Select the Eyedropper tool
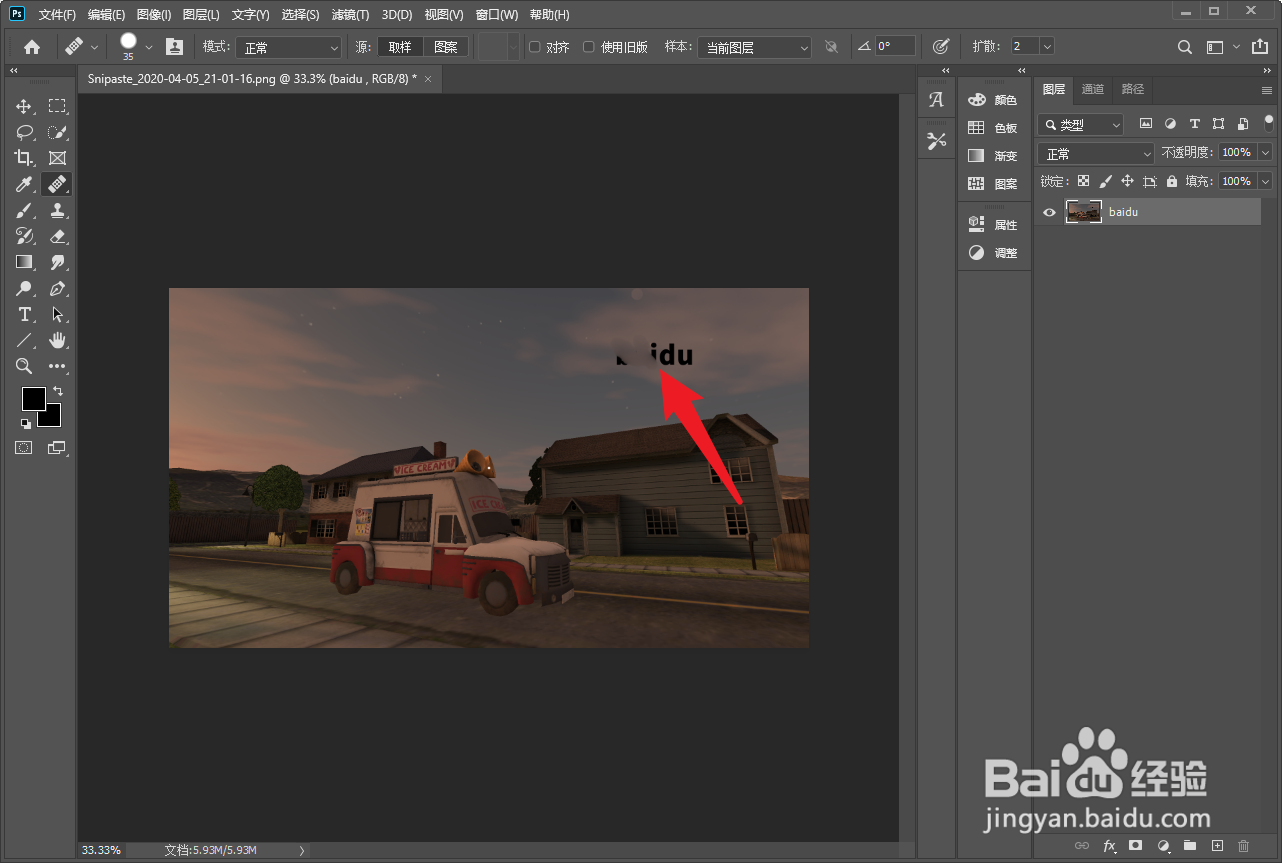Screen dimensions: 1282x863 coord(24,184)
